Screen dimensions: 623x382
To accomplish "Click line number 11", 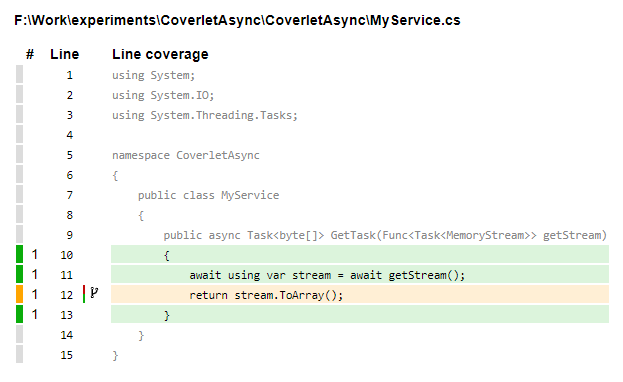I will tap(66, 275).
